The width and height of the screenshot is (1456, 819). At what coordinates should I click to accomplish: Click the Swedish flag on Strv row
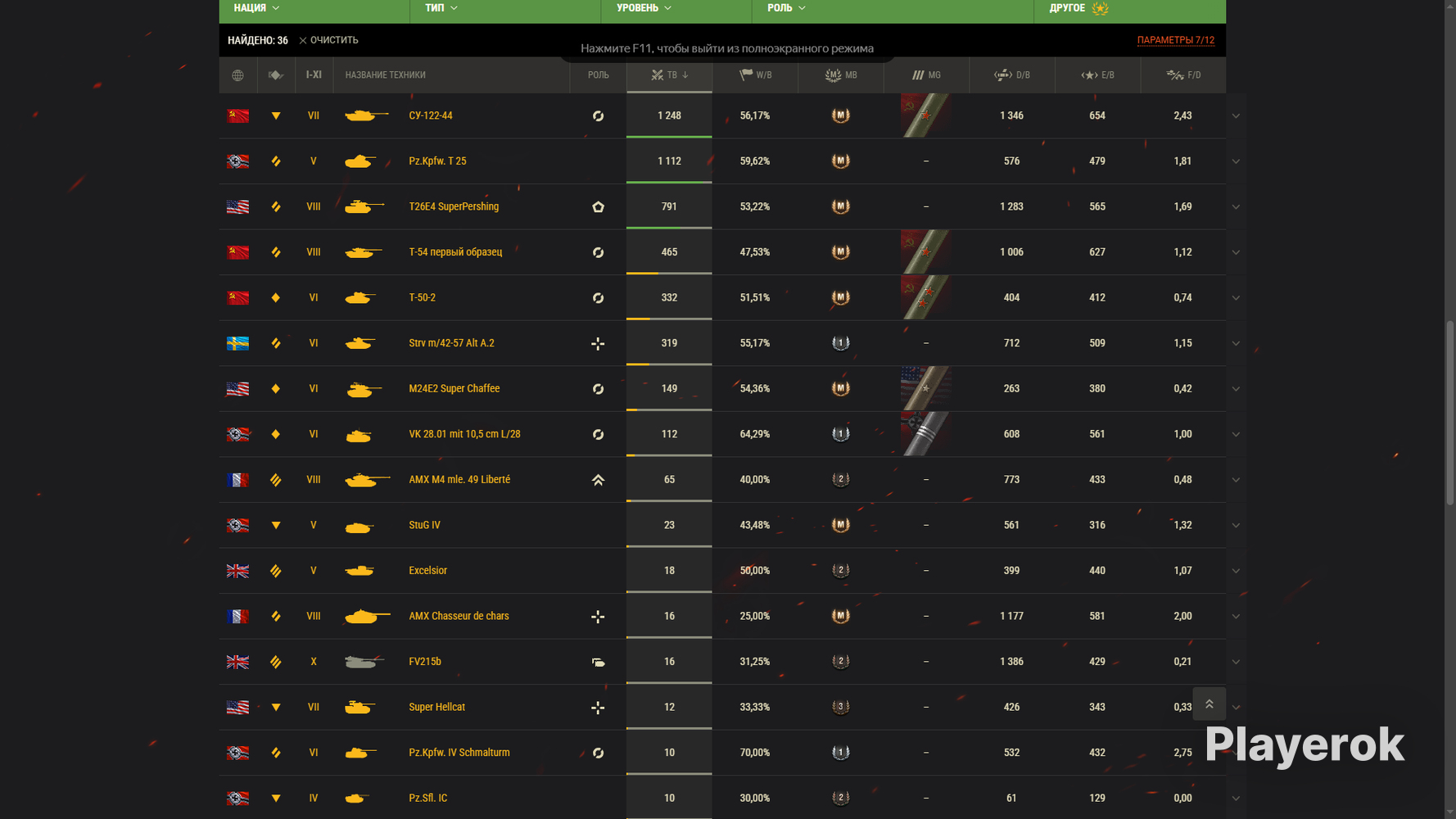click(237, 343)
